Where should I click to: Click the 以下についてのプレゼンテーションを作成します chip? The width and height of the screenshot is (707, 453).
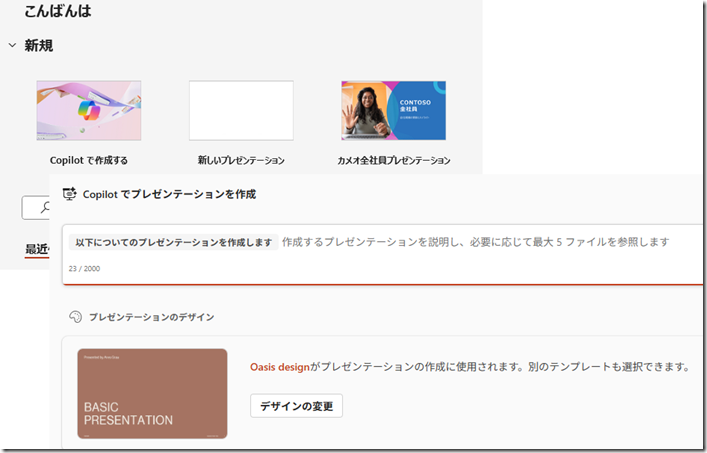pos(174,243)
